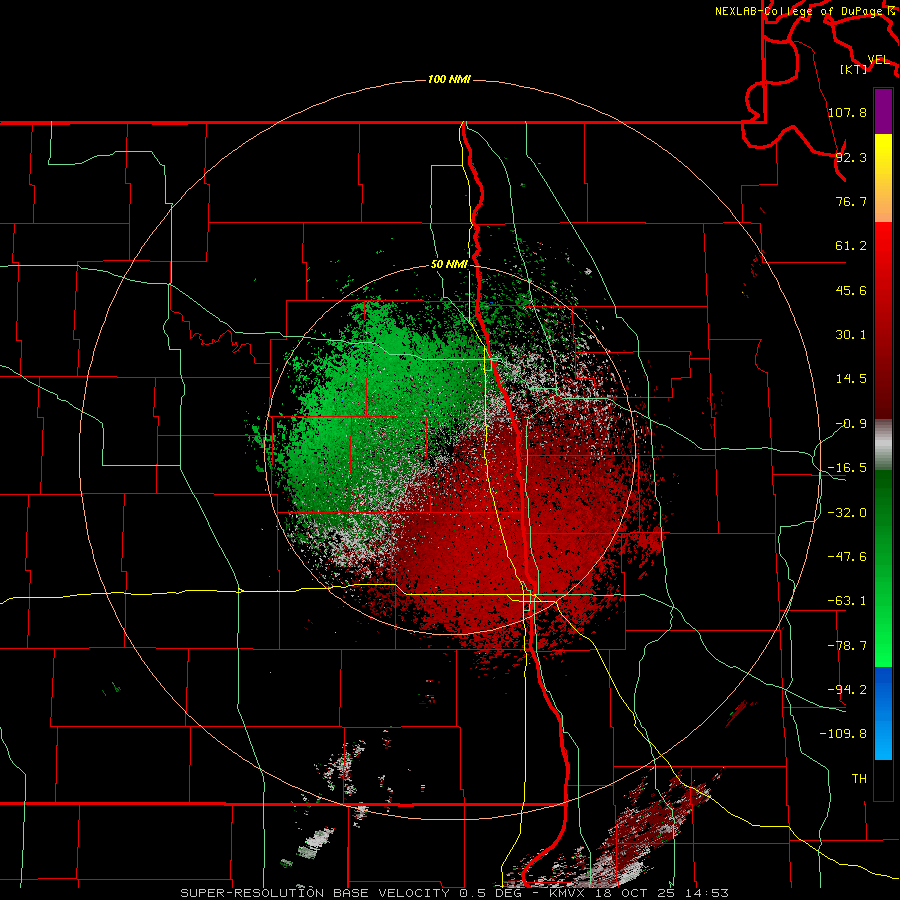Click the [KT] units label
The width and height of the screenshot is (900, 900).
click(x=854, y=69)
